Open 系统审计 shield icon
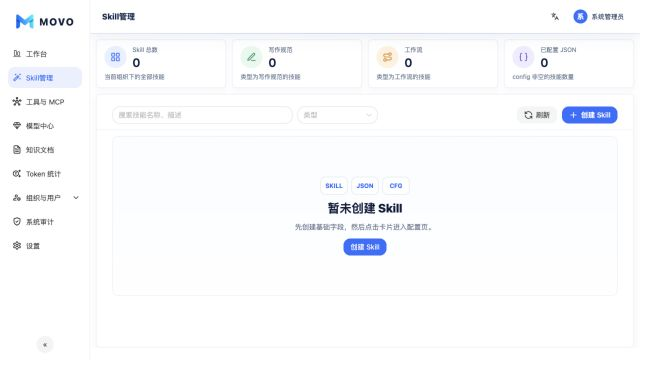Viewport: 658px width, 378px height. click(17, 222)
